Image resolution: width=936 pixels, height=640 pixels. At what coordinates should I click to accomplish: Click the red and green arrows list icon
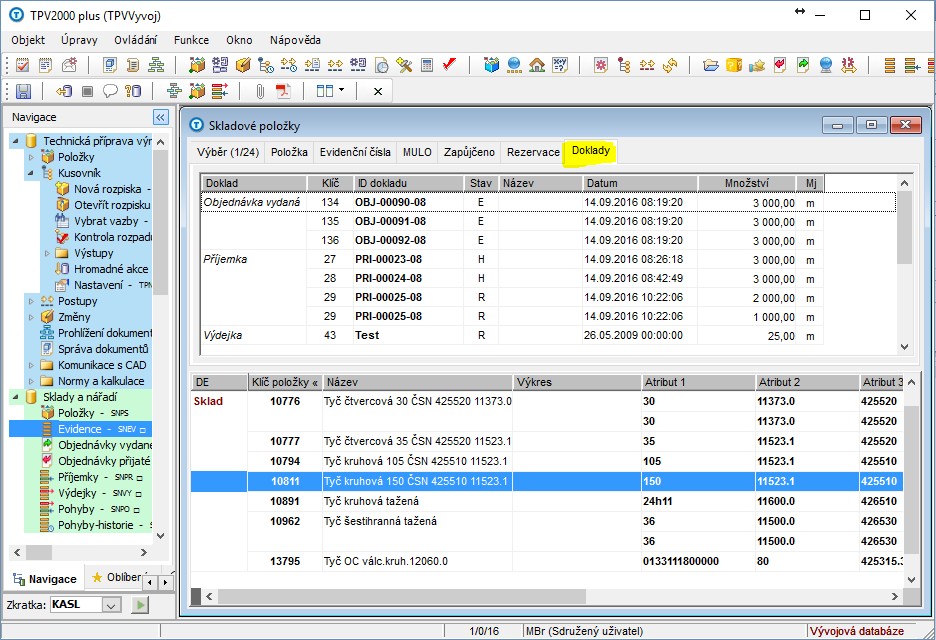[220, 91]
